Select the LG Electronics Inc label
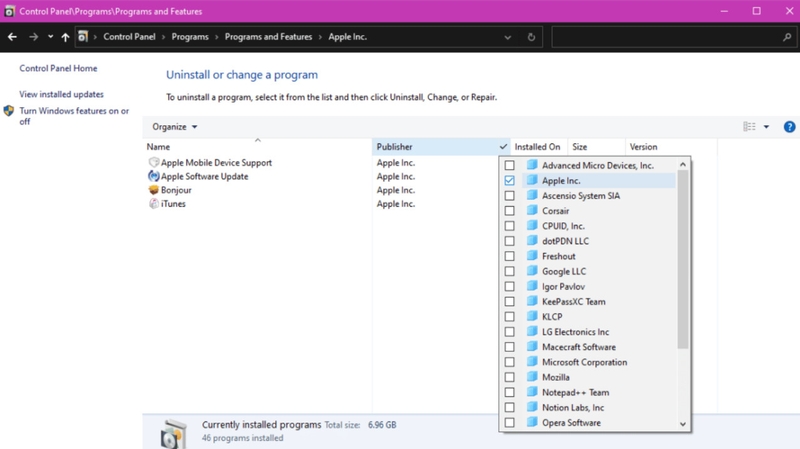 [576, 332]
